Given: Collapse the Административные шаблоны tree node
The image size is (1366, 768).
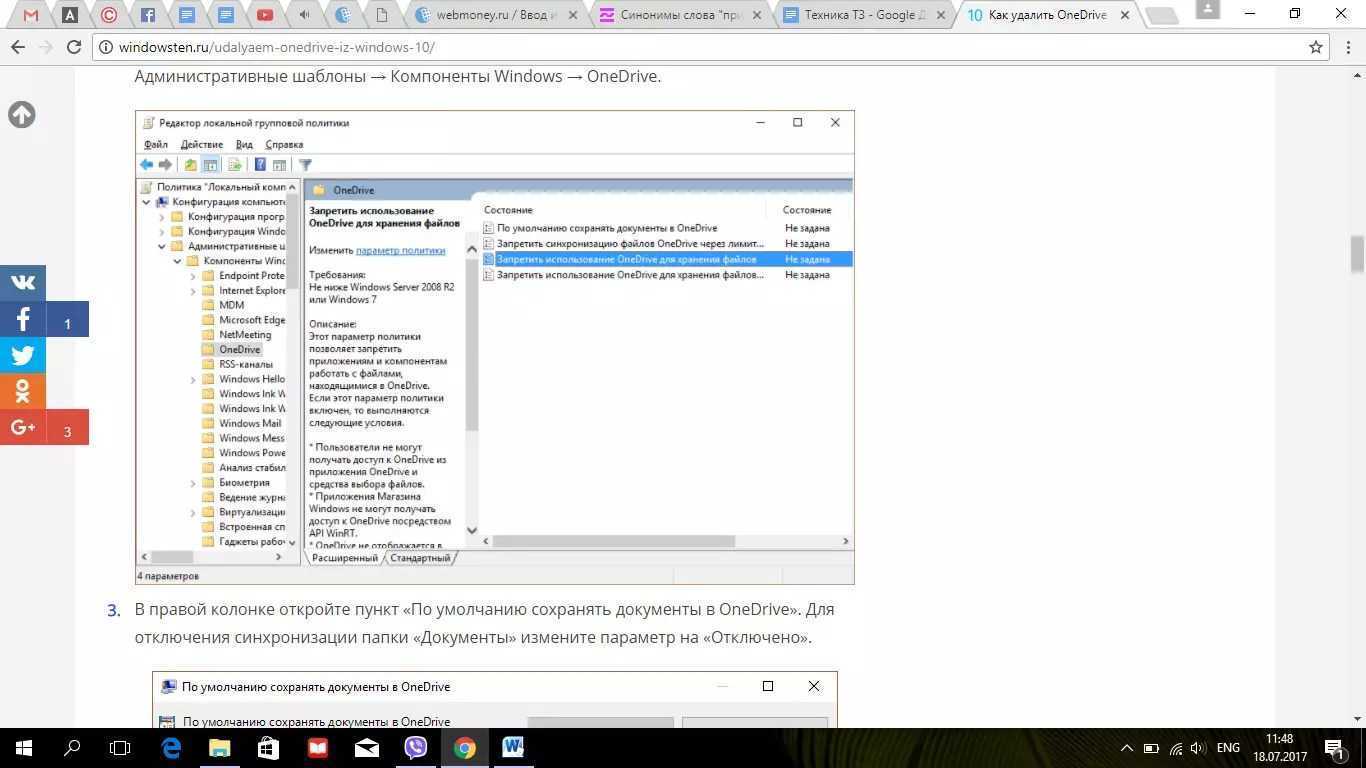Looking at the screenshot, I should pyautogui.click(x=162, y=246).
